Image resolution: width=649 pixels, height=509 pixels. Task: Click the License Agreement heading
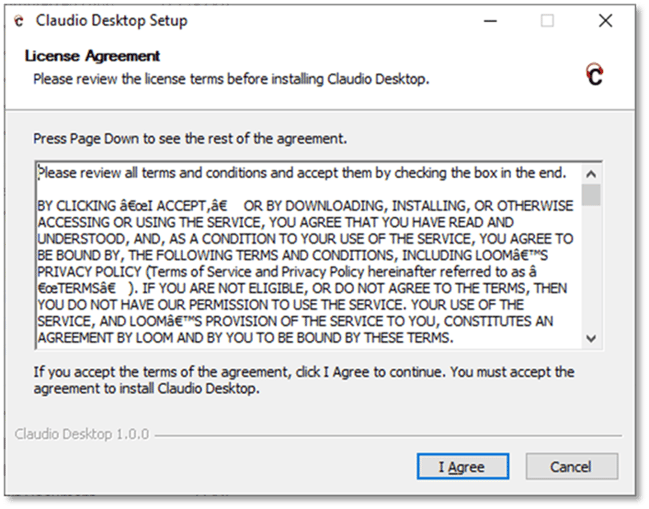tap(92, 56)
